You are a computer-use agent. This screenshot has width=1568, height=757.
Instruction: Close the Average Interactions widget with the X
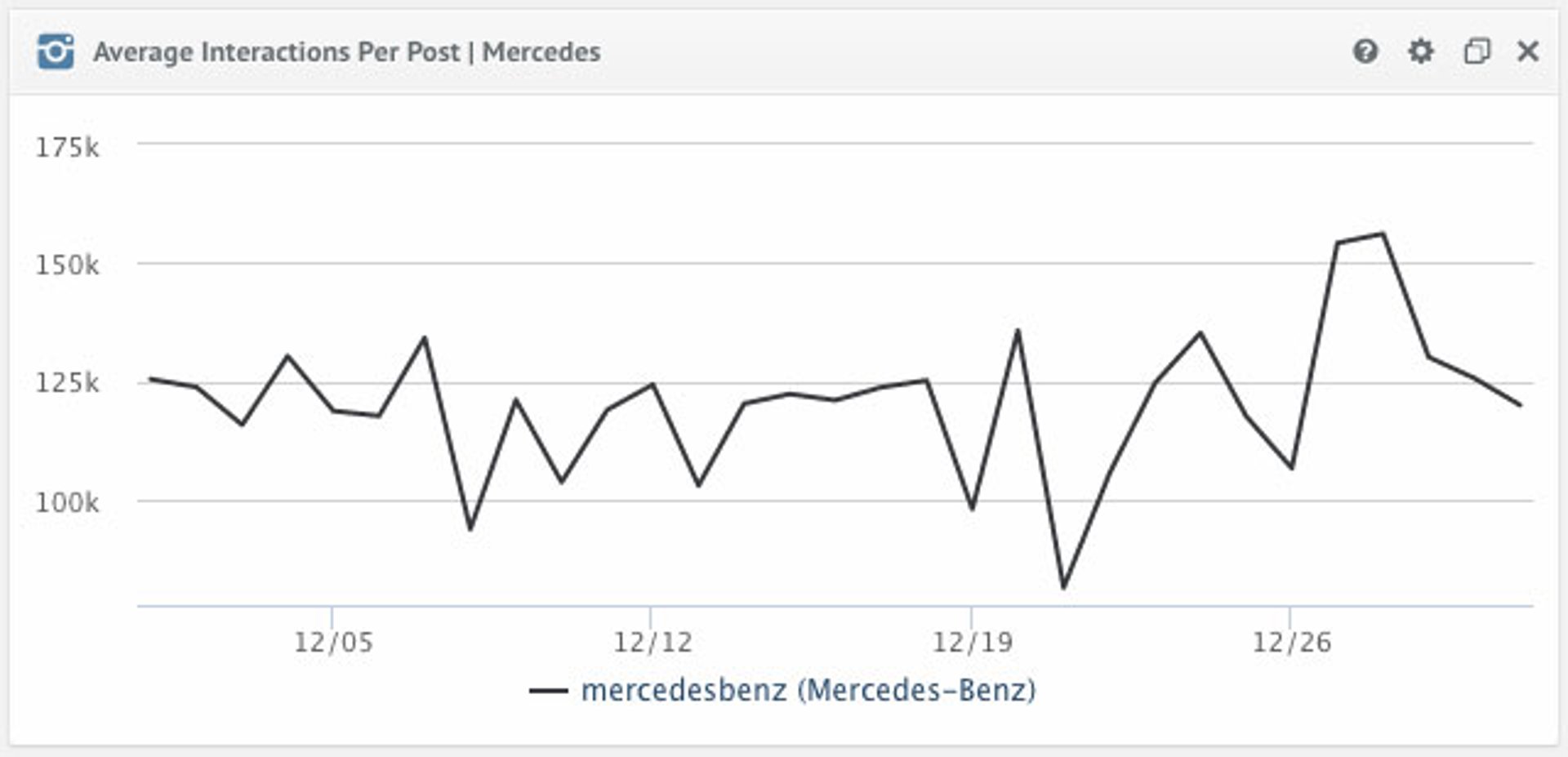point(1526,51)
